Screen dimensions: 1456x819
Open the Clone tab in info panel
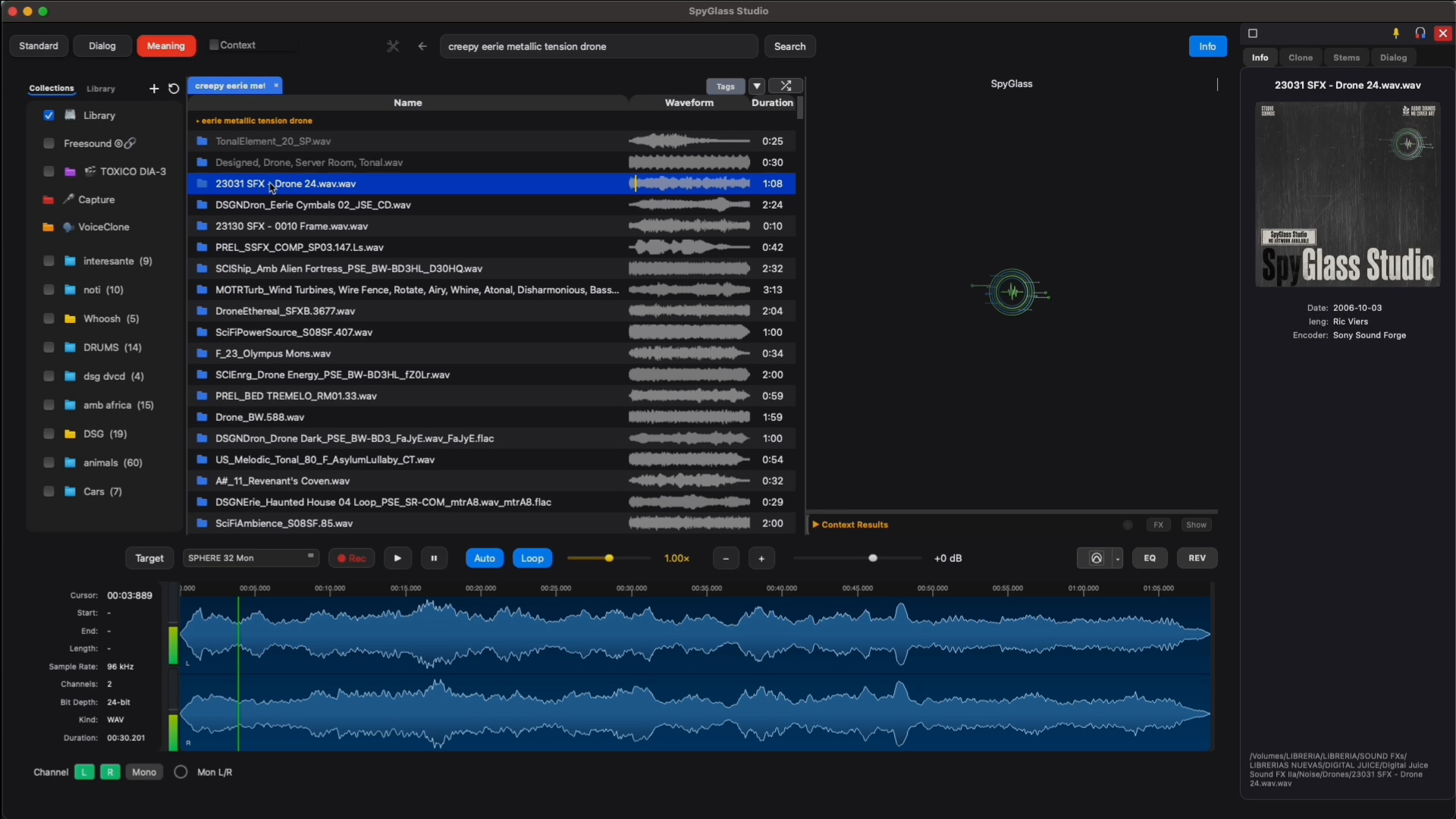click(1301, 58)
